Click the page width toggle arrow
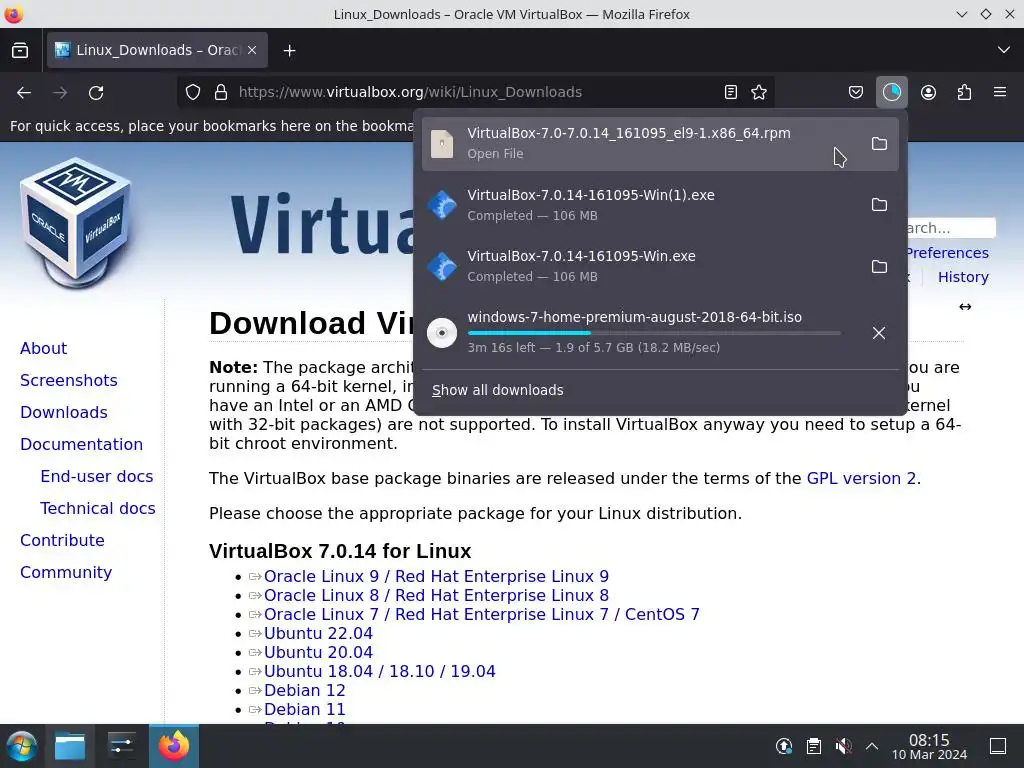 (965, 306)
